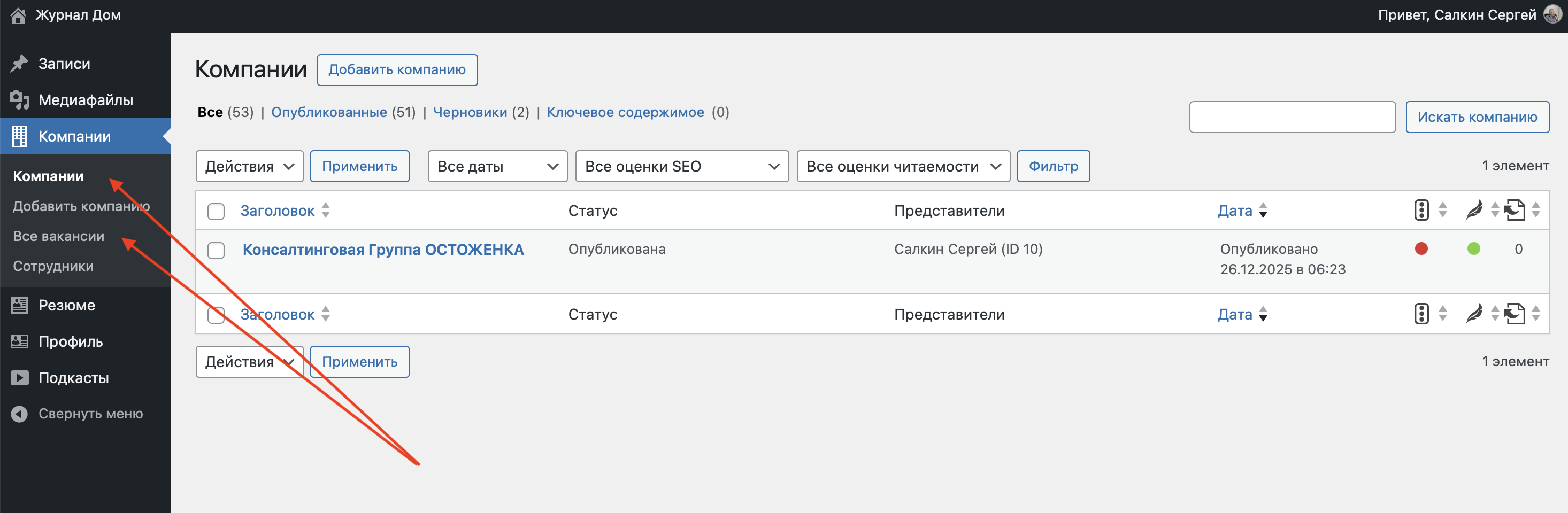Expand the Все даты dropdown
Image resolution: width=1568 pixels, height=513 pixels.
tap(497, 166)
